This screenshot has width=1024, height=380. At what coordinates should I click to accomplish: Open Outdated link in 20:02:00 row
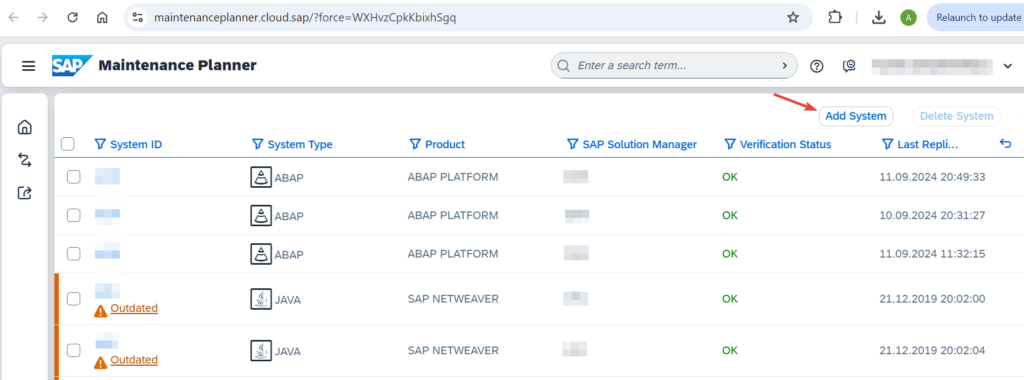(134, 308)
